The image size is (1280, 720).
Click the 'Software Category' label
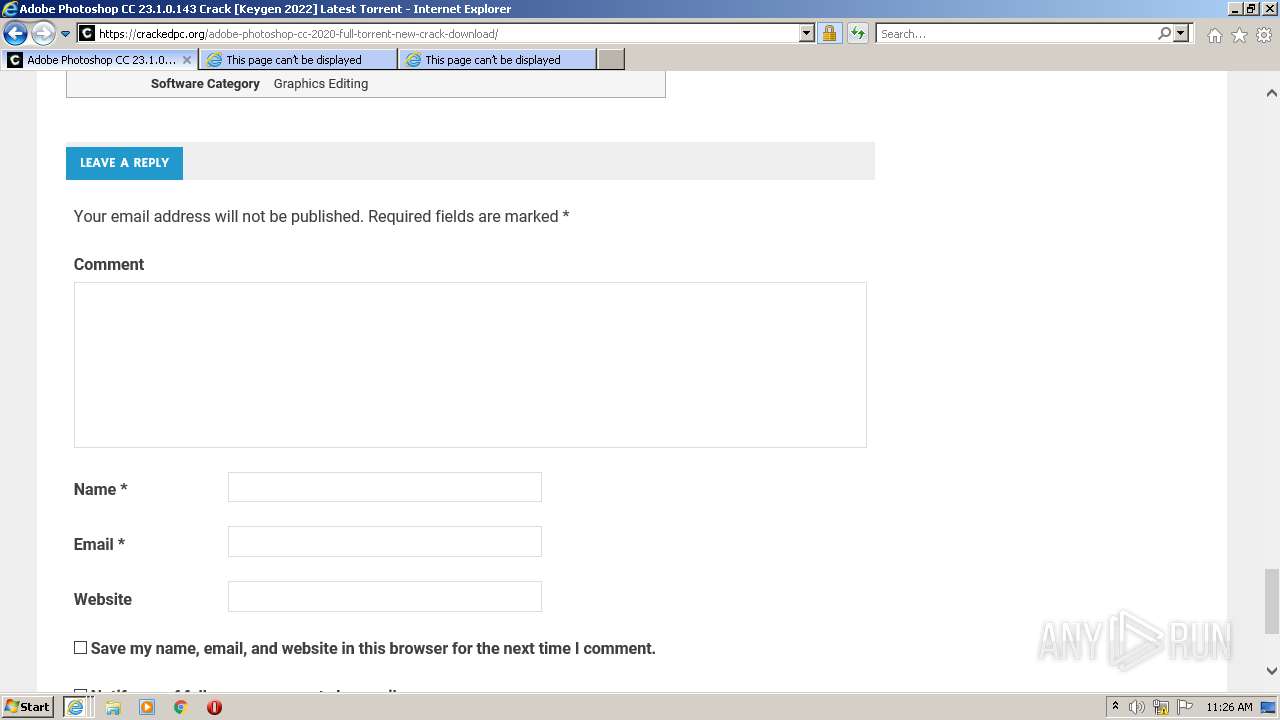click(205, 84)
